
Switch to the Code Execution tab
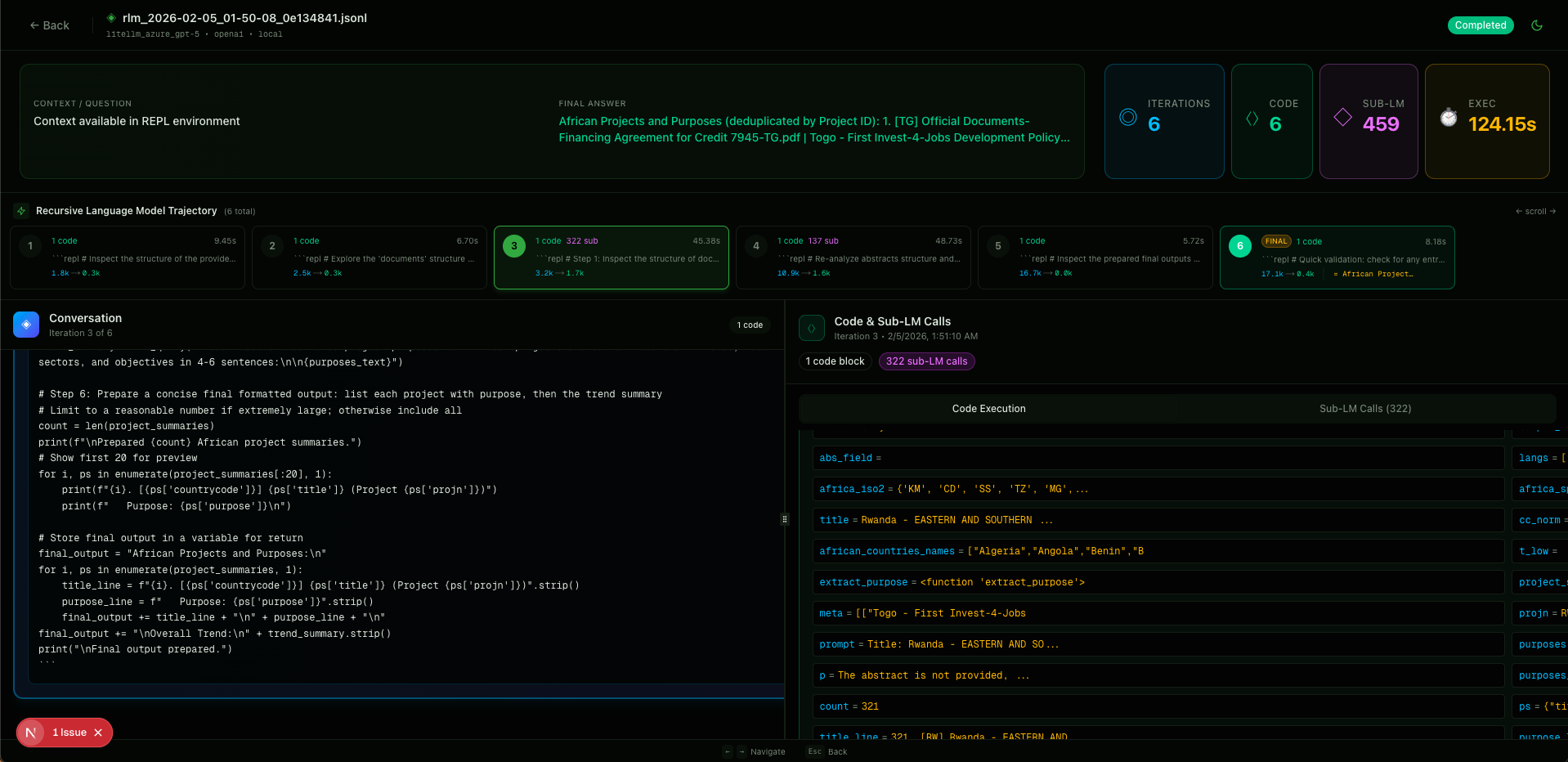tap(988, 408)
